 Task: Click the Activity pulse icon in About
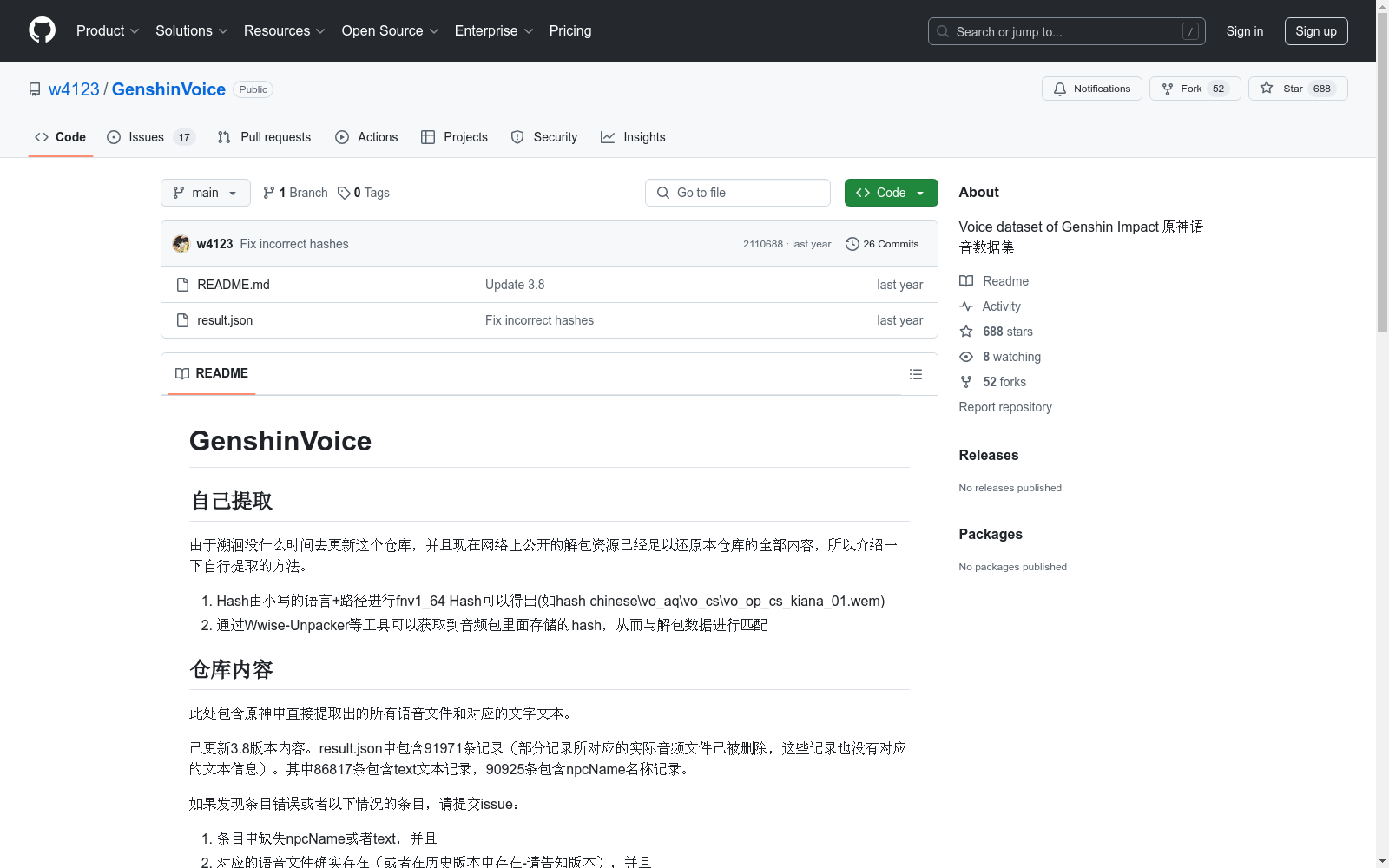point(966,306)
